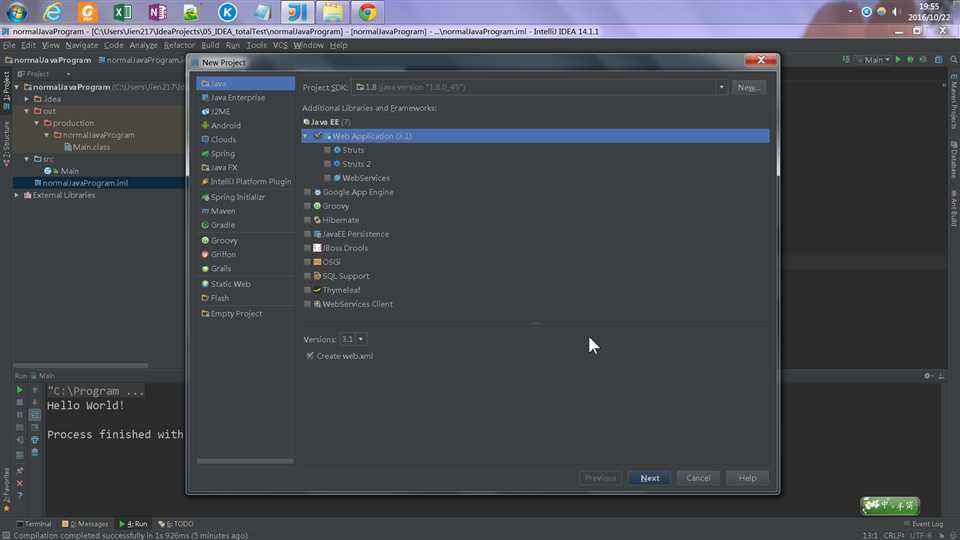
Task: Click the dialog's vertical scrollbar
Action: click(x=778, y=126)
